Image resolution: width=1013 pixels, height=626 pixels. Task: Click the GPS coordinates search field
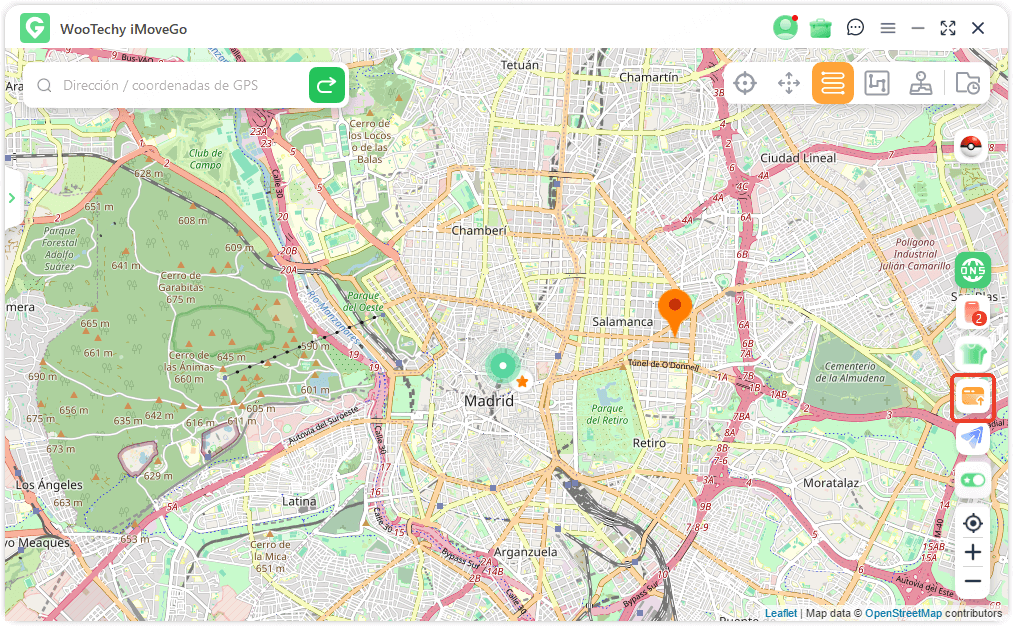point(170,85)
